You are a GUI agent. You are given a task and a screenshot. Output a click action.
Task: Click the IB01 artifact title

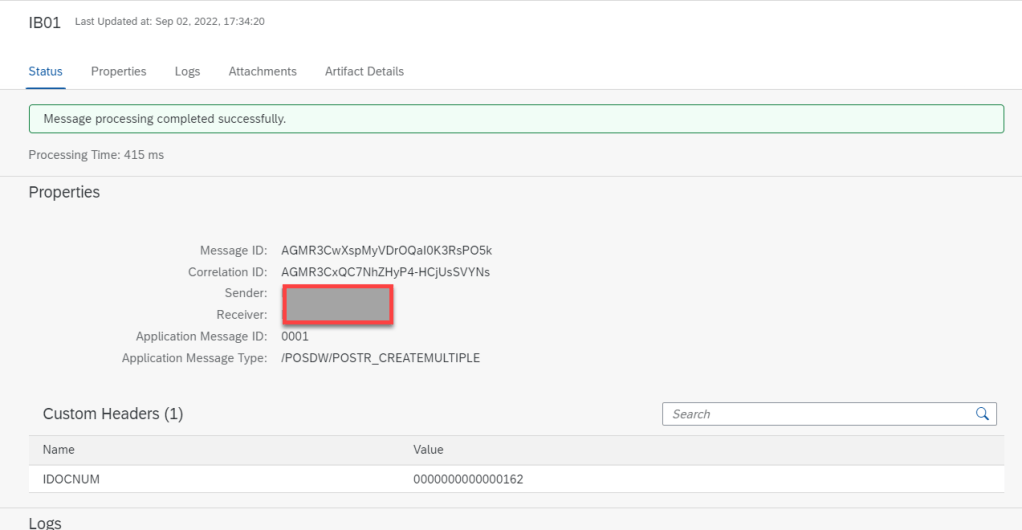pyautogui.click(x=45, y=22)
